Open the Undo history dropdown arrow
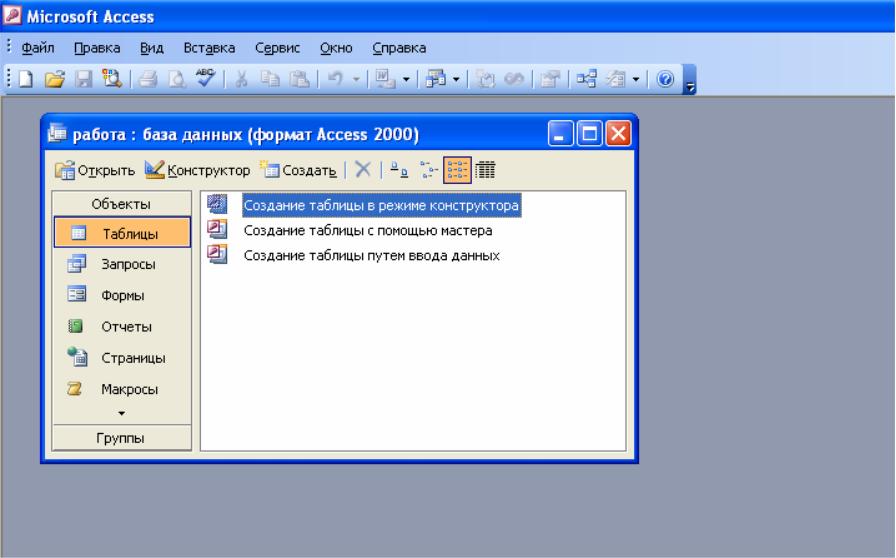This screenshot has height=558, width=896. coord(356,79)
